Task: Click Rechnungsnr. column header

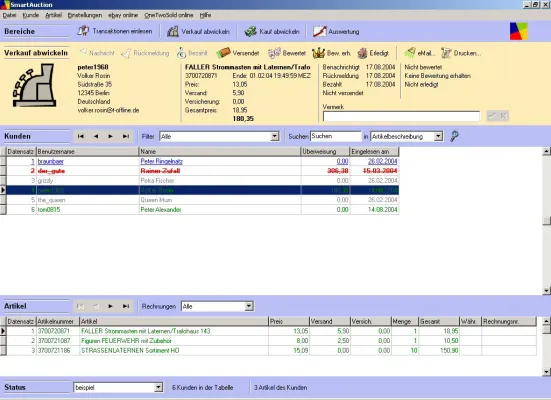Action: click(x=509, y=321)
